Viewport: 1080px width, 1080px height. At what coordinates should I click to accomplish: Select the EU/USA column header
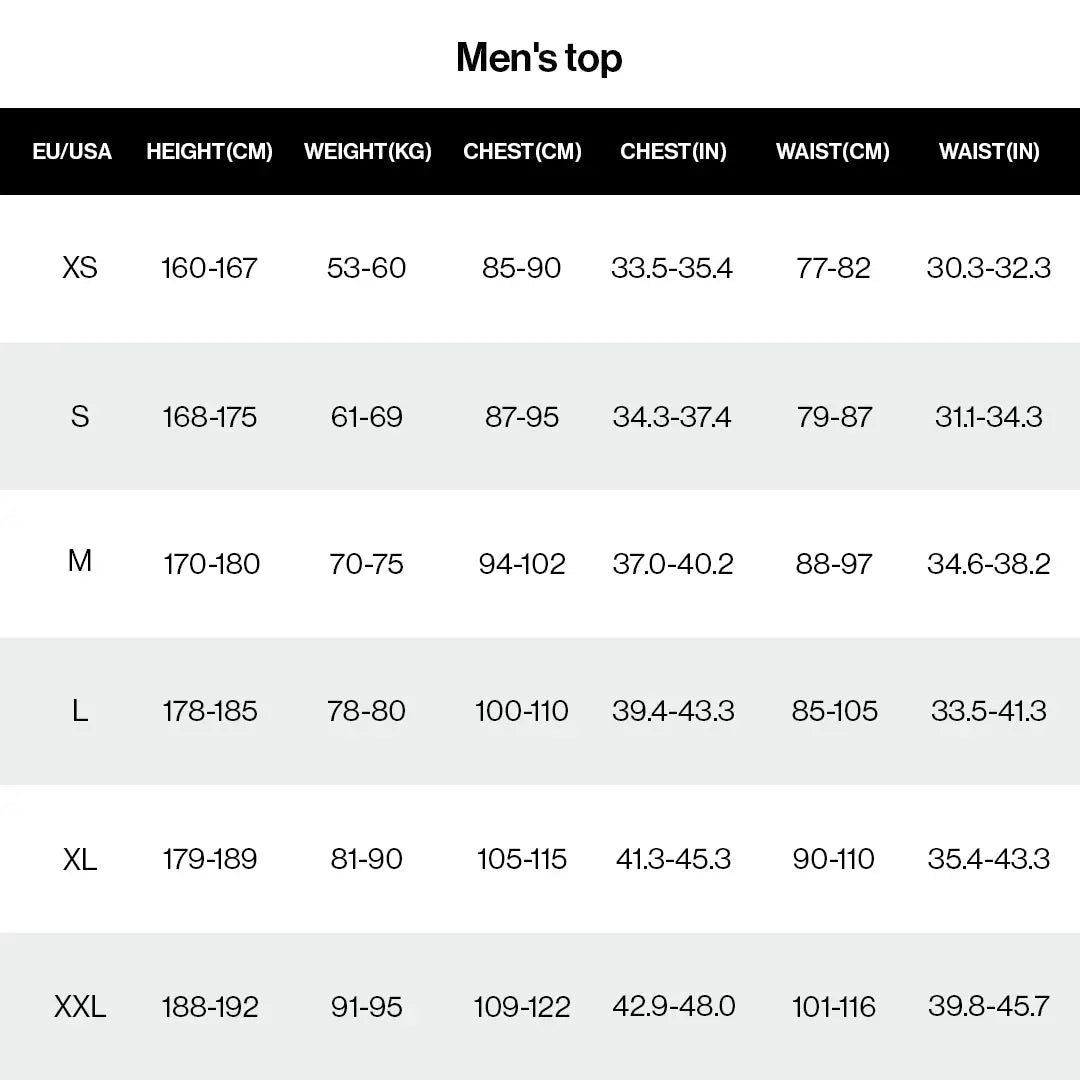coord(72,152)
